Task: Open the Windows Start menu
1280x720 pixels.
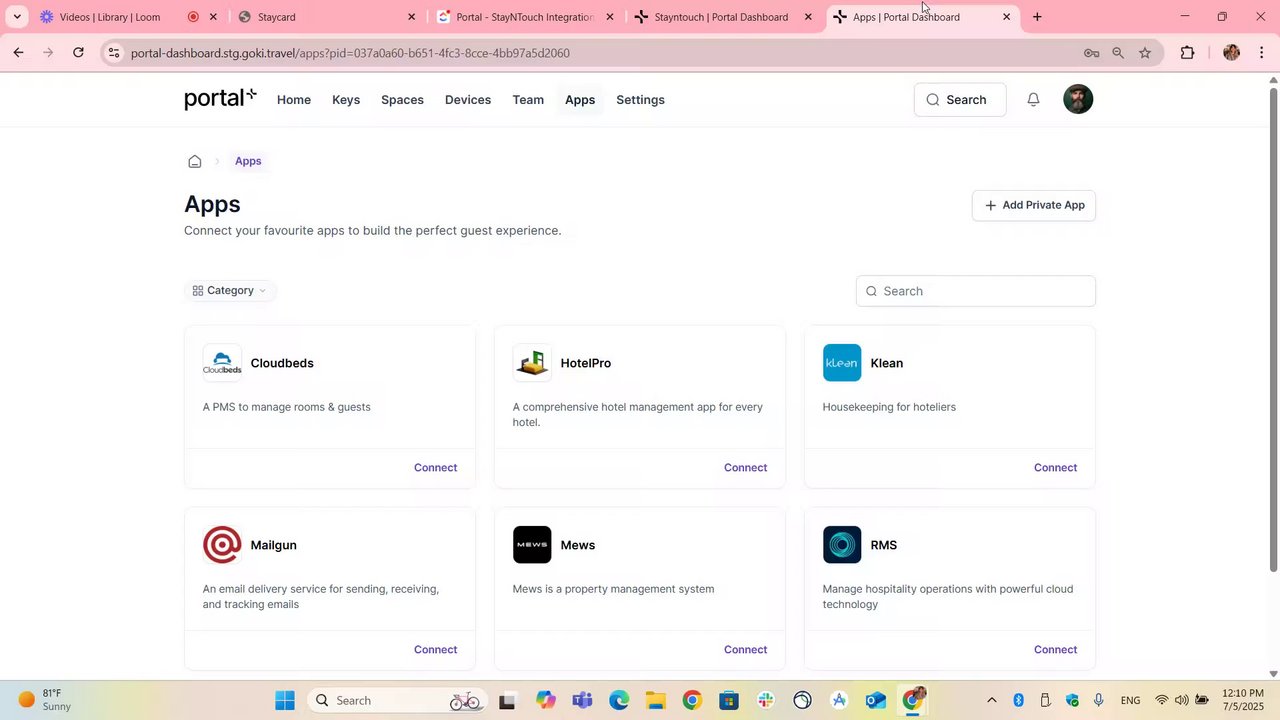Action: point(285,700)
